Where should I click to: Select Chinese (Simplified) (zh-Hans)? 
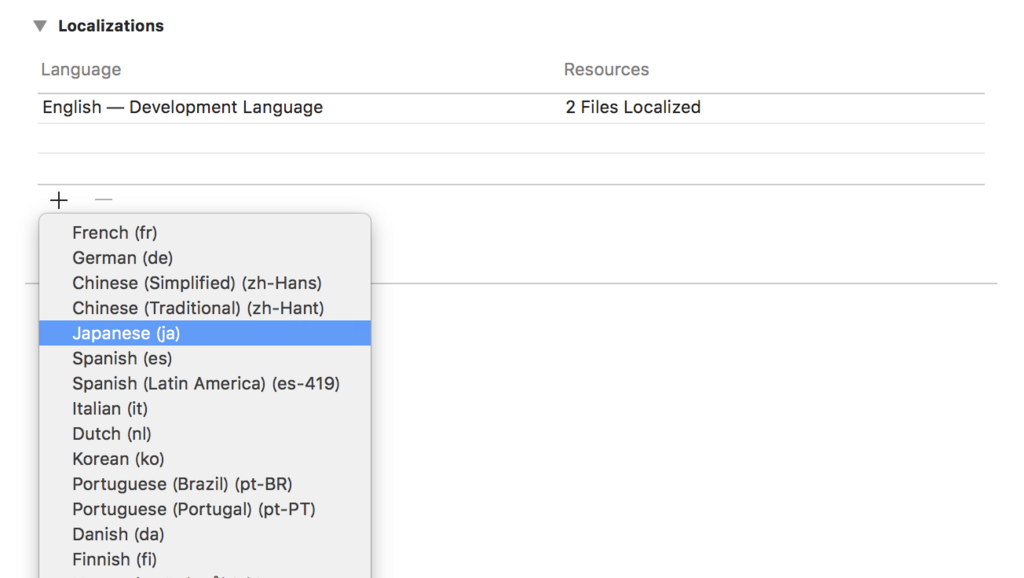coord(205,283)
